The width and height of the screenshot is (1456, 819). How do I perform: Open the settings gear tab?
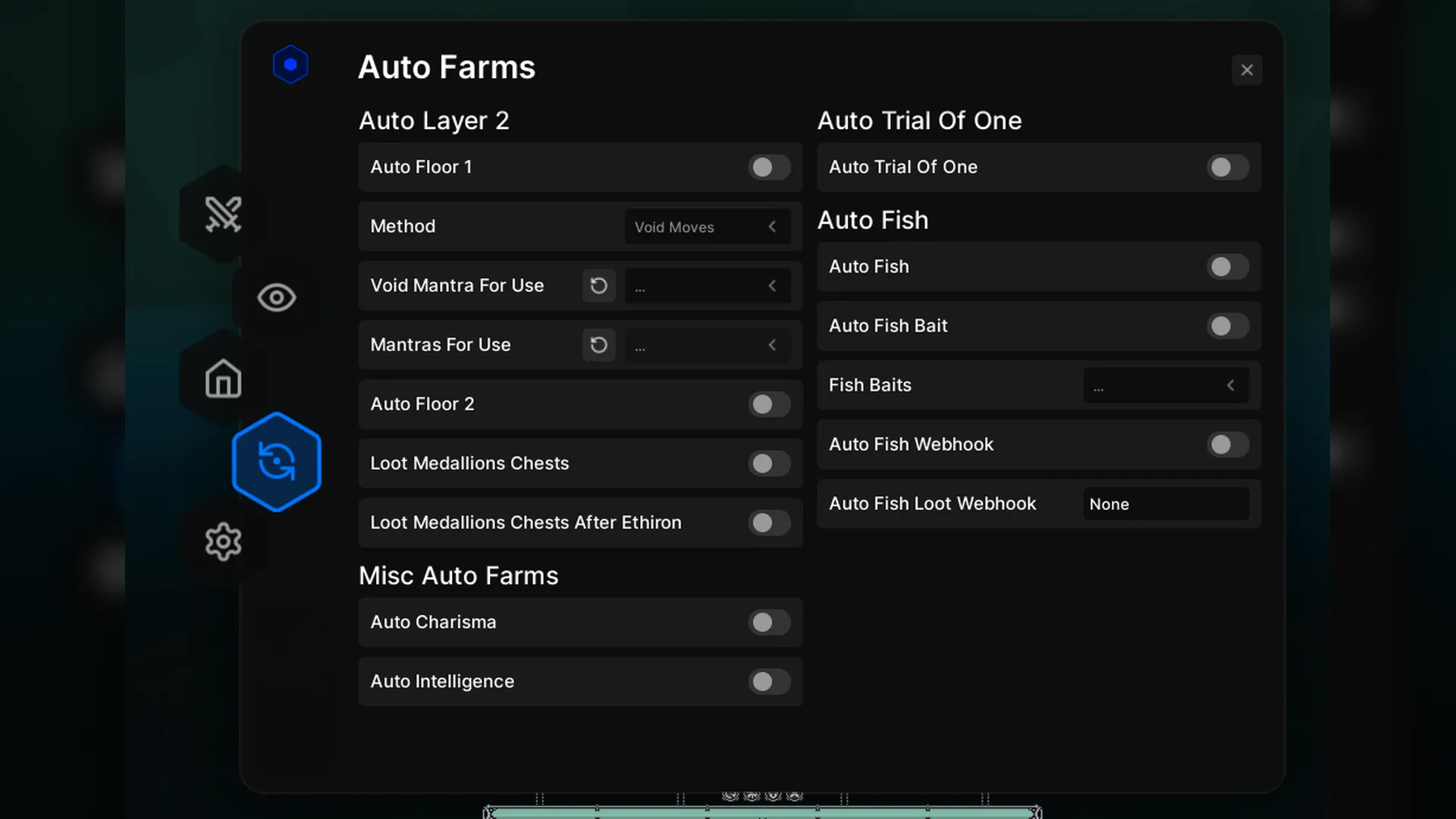[223, 541]
